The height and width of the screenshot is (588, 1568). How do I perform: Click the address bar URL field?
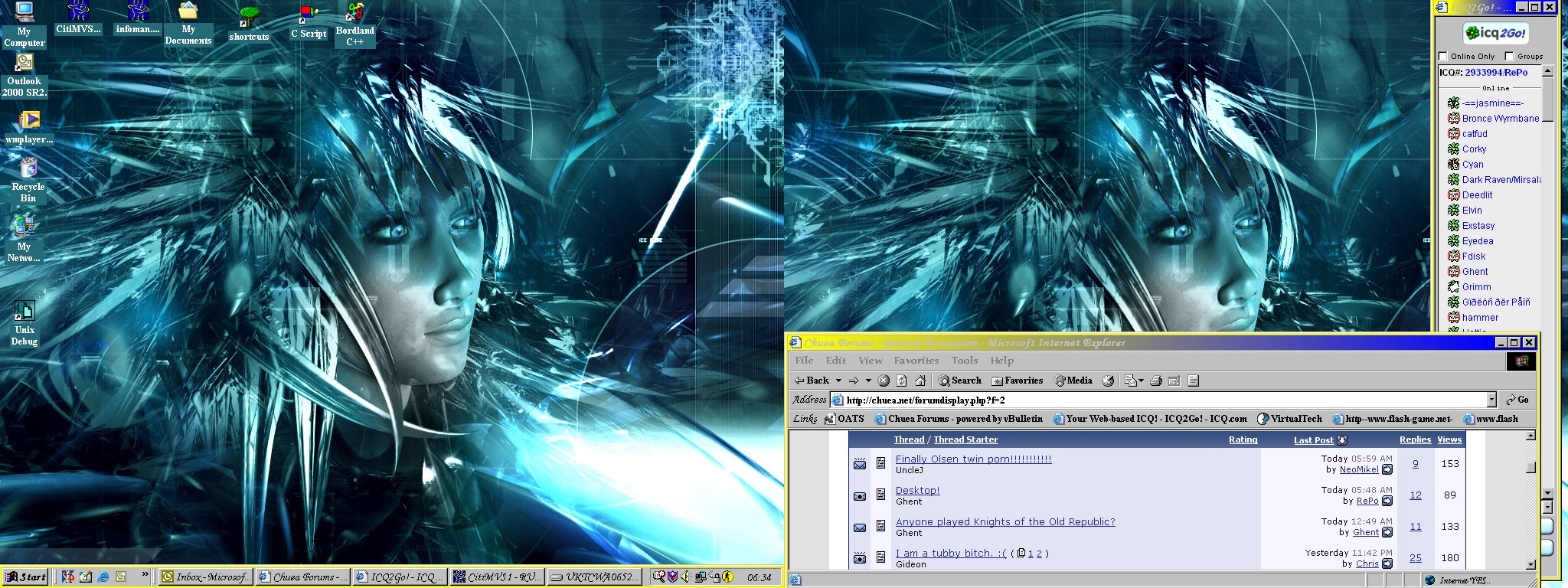[1158, 400]
